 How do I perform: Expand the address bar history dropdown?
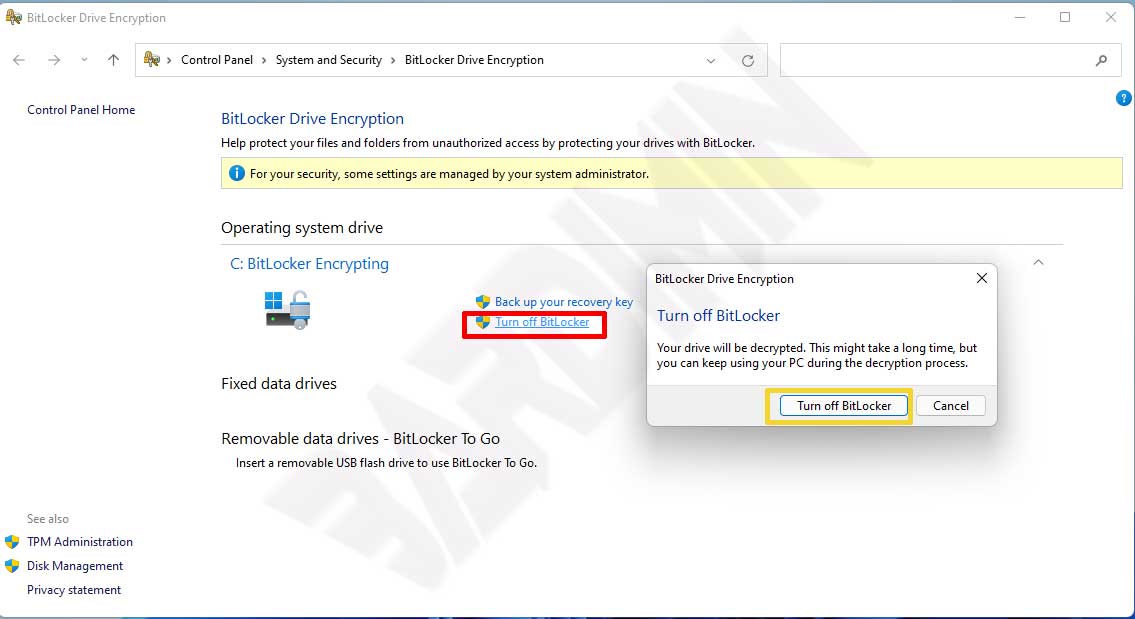(711, 60)
